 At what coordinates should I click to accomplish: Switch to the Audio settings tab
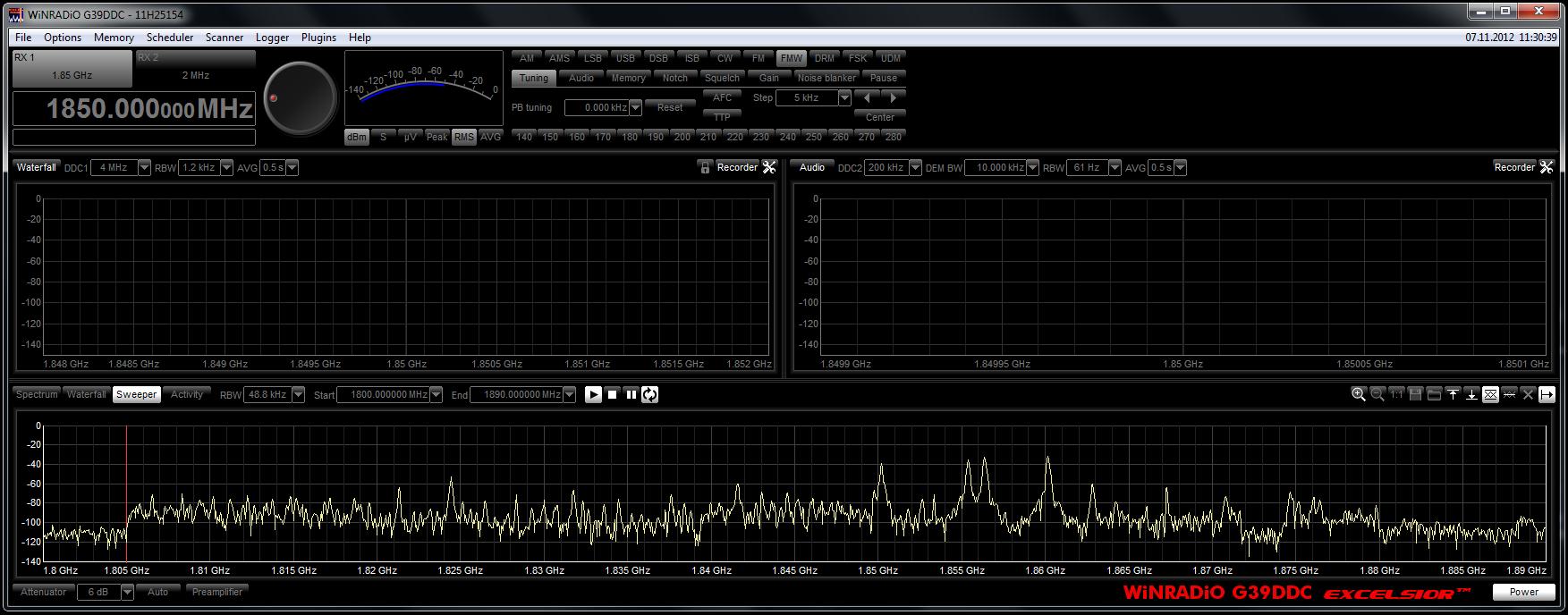581,78
